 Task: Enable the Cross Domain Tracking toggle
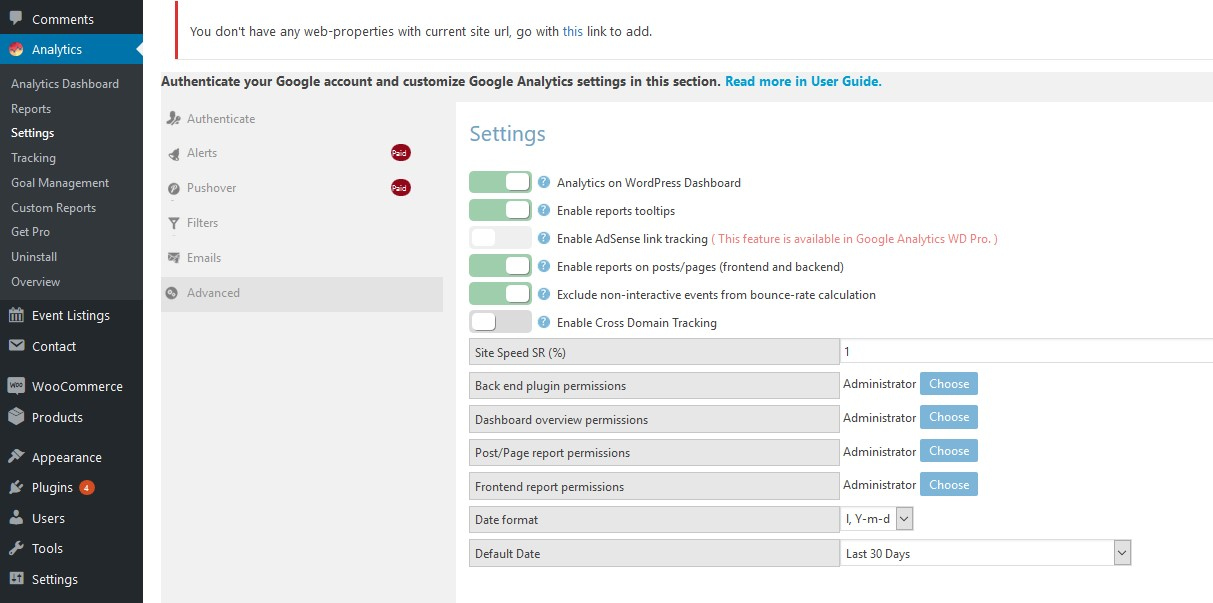500,322
